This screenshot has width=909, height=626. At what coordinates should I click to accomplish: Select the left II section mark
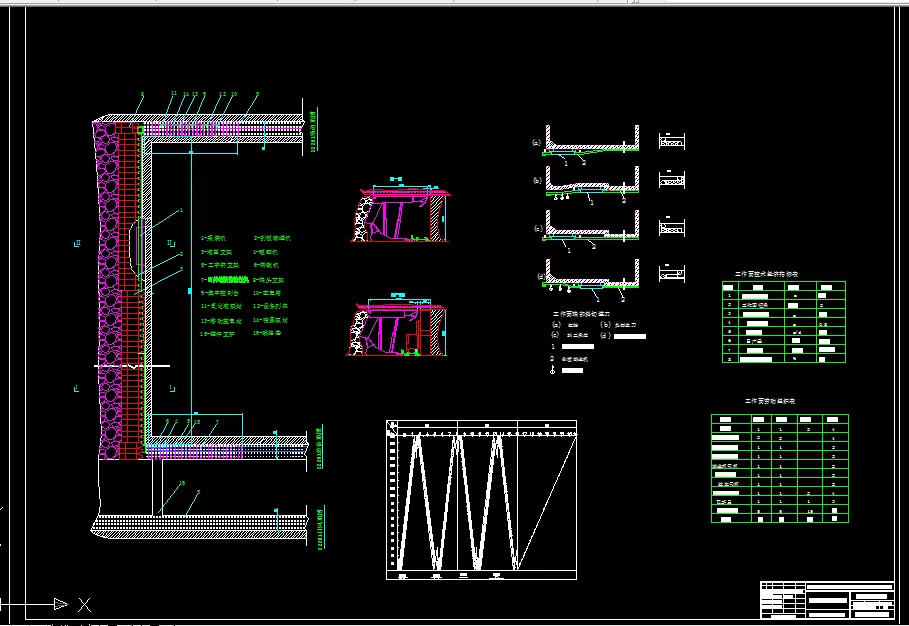(x=77, y=243)
